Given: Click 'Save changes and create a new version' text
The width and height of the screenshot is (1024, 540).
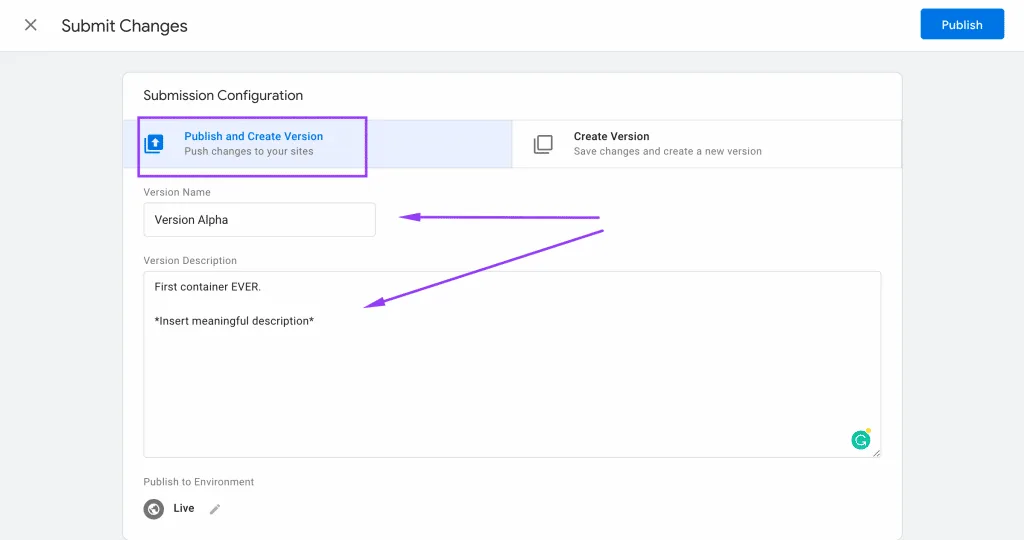Looking at the screenshot, I should point(667,151).
